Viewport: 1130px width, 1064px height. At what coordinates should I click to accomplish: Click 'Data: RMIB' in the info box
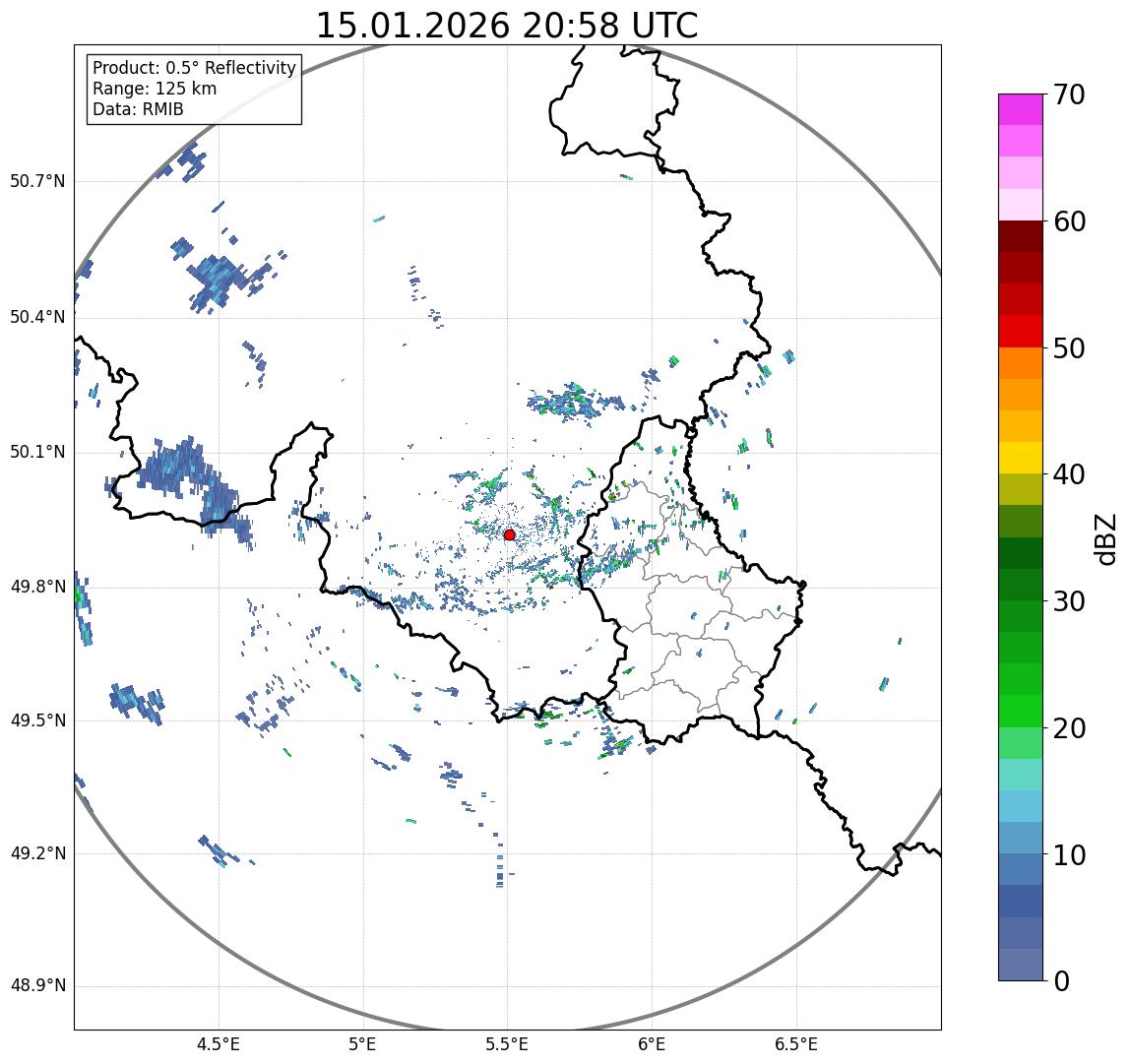(139, 109)
